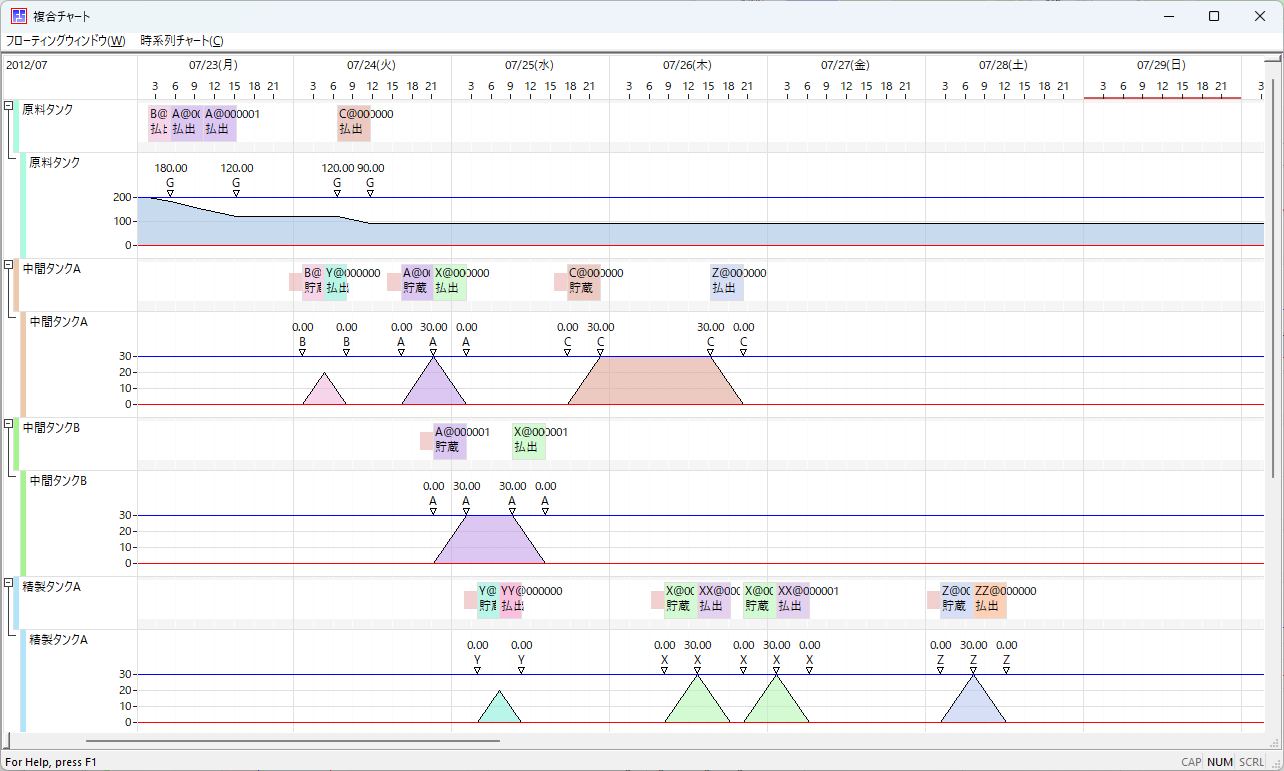The width and height of the screenshot is (1284, 771).
Task: Click the 07/25(水) date header
Action: pyautogui.click(x=530, y=65)
